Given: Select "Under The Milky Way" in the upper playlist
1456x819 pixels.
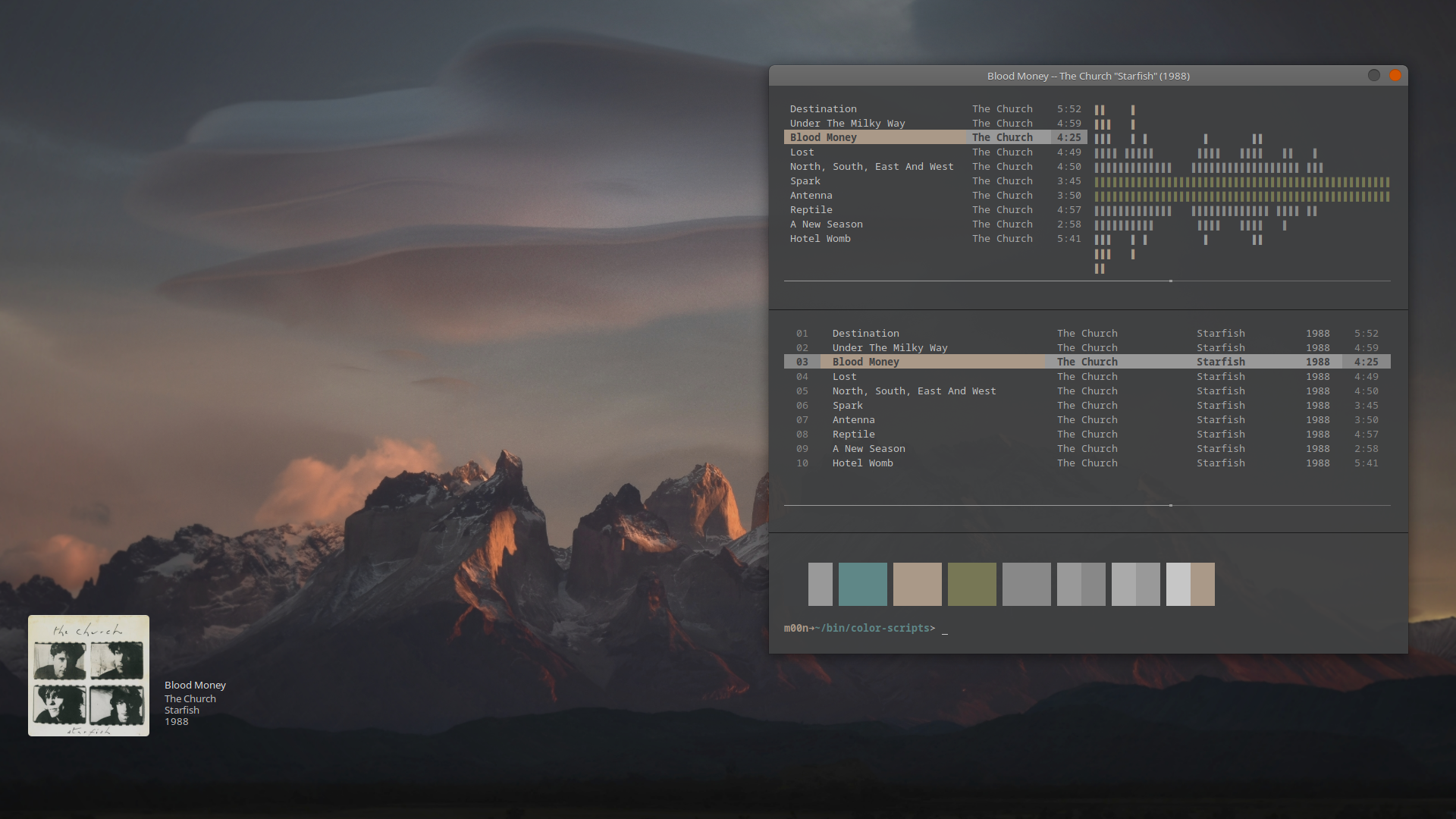Looking at the screenshot, I should tap(848, 124).
